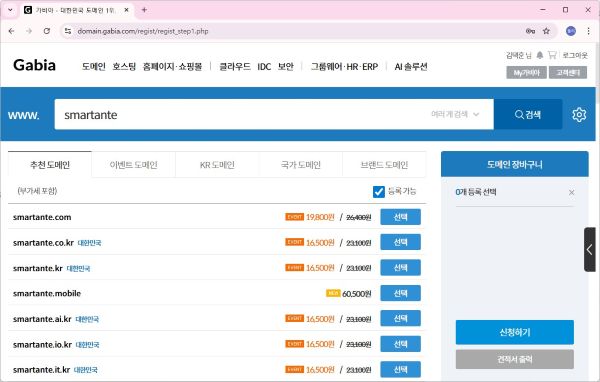Open a new browser tab with the plus
This screenshot has width=600, height=382.
tap(144, 10)
